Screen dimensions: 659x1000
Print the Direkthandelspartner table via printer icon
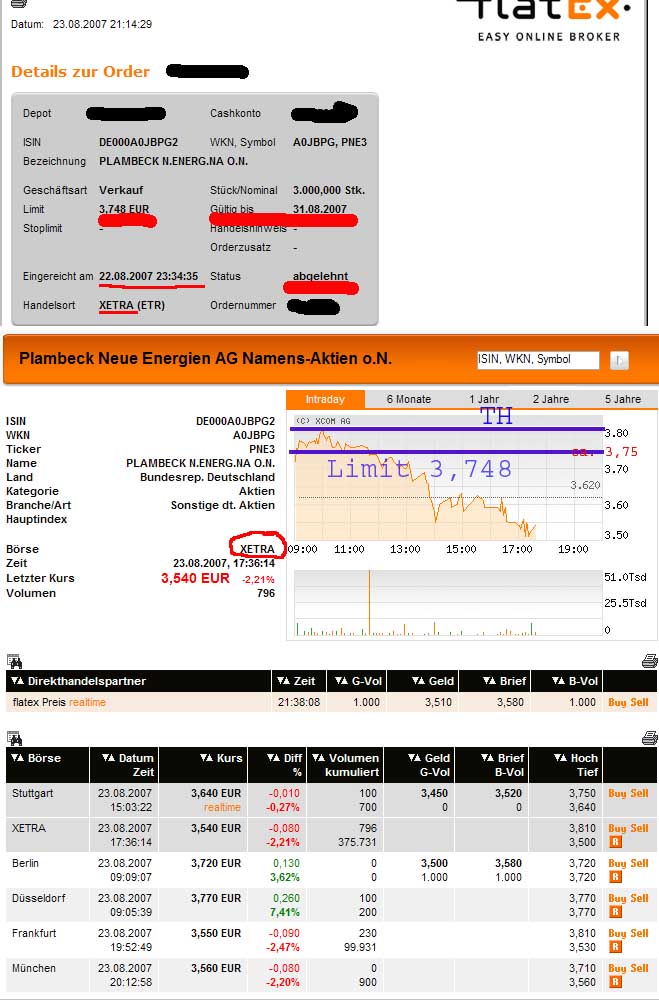tap(649, 661)
